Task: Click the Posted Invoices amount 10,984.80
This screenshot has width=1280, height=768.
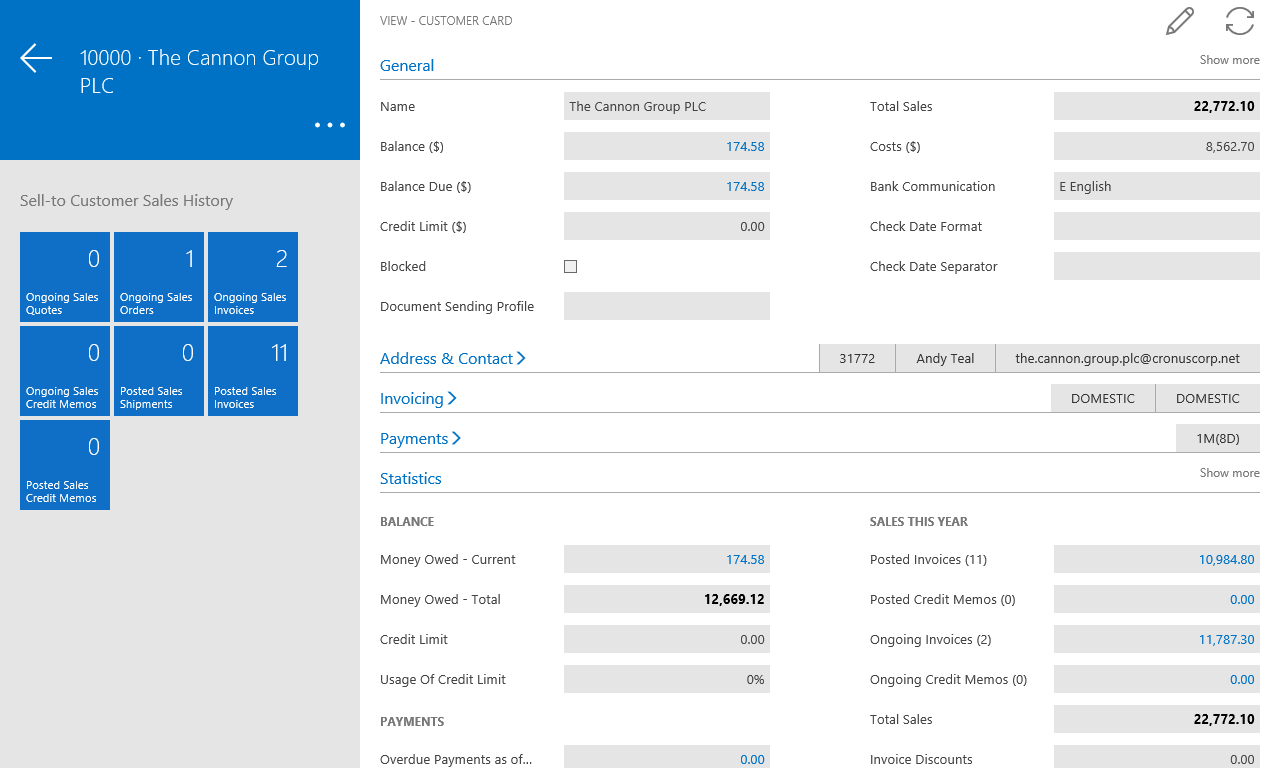Action: point(1226,559)
